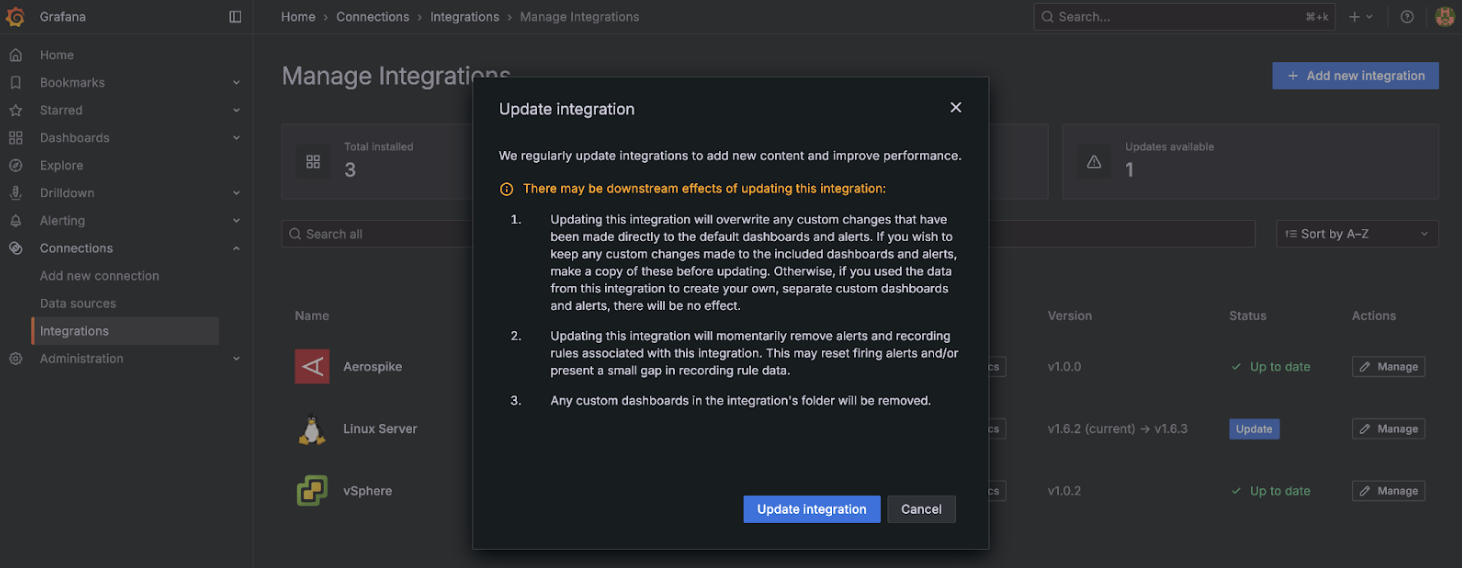Expand the Bookmarks menu chevron

236,83
